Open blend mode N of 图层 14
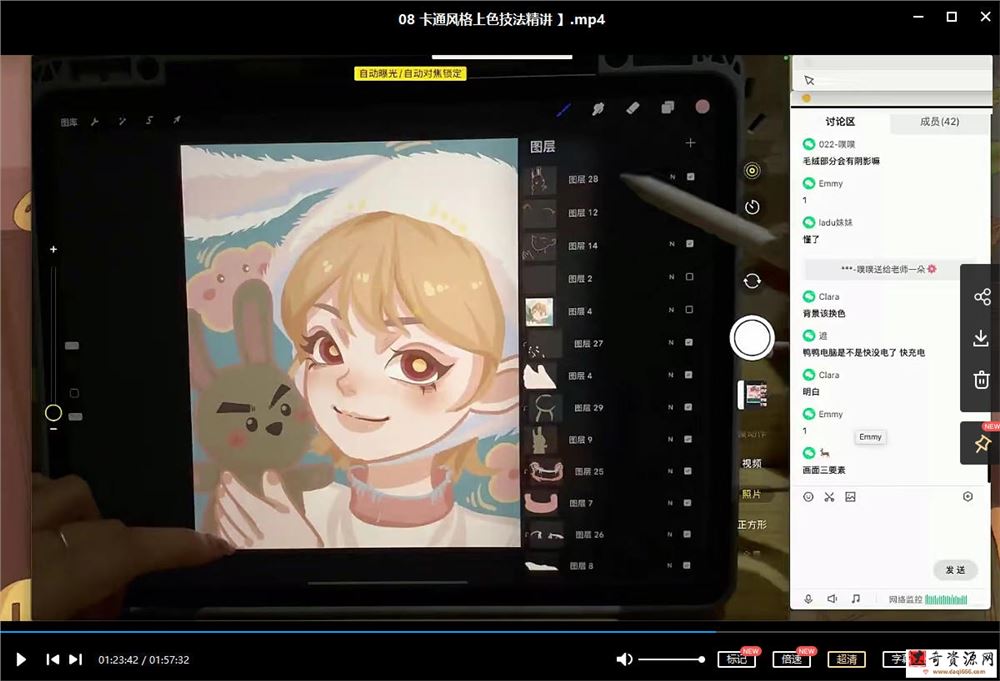 tap(672, 244)
